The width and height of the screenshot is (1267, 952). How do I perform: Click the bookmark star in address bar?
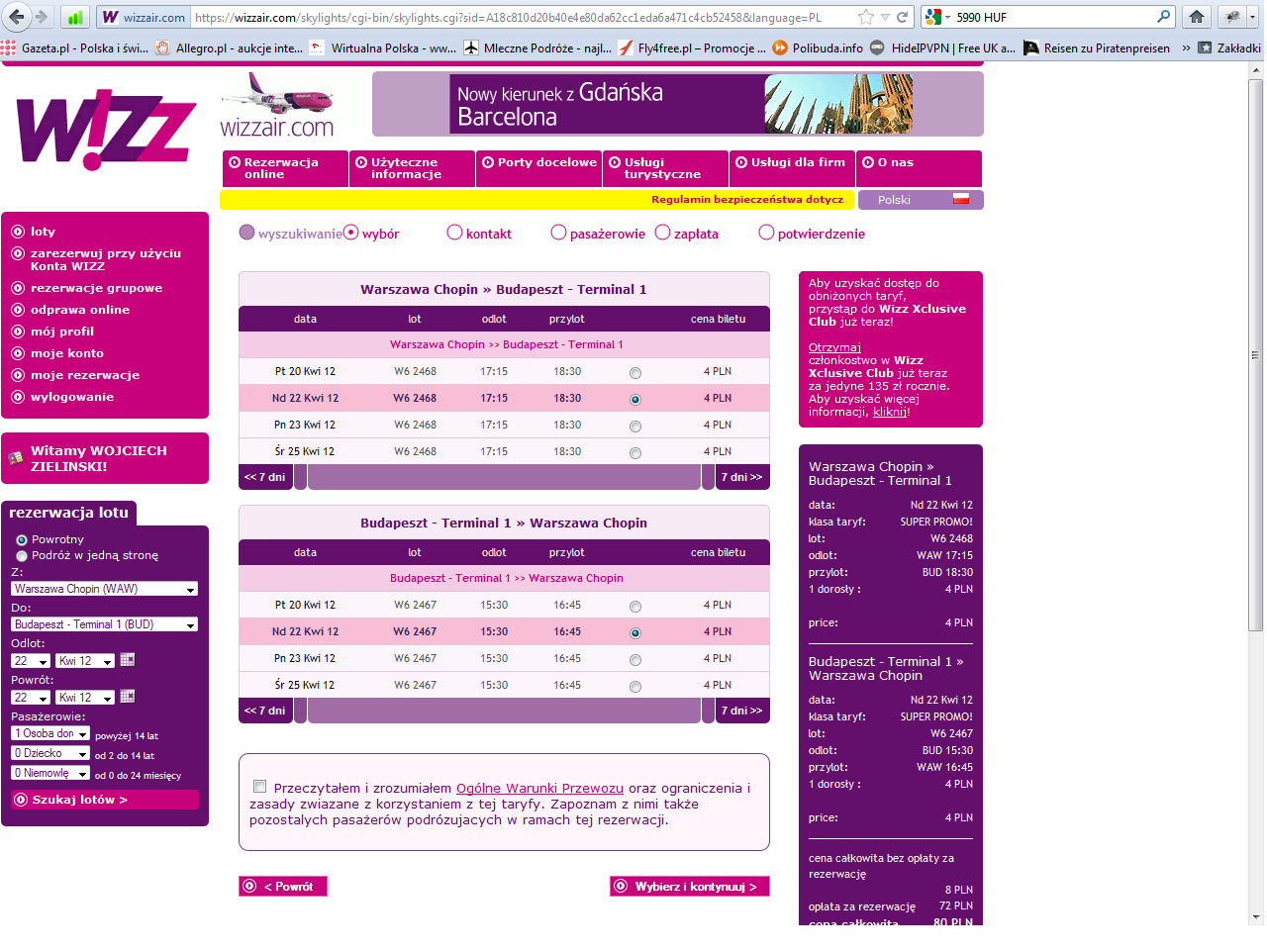pyautogui.click(x=865, y=17)
